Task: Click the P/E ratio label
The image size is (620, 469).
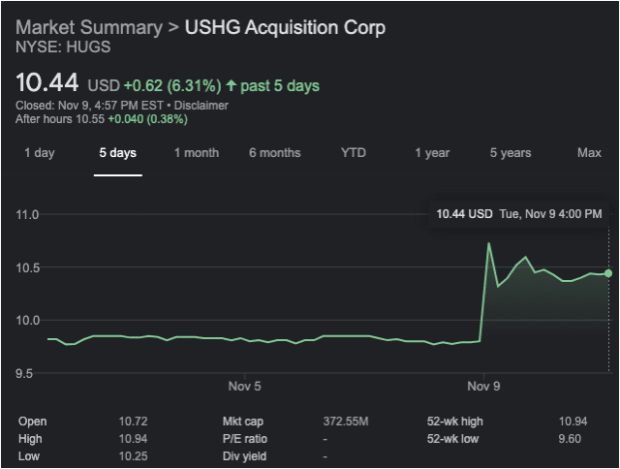Action: click(x=245, y=439)
